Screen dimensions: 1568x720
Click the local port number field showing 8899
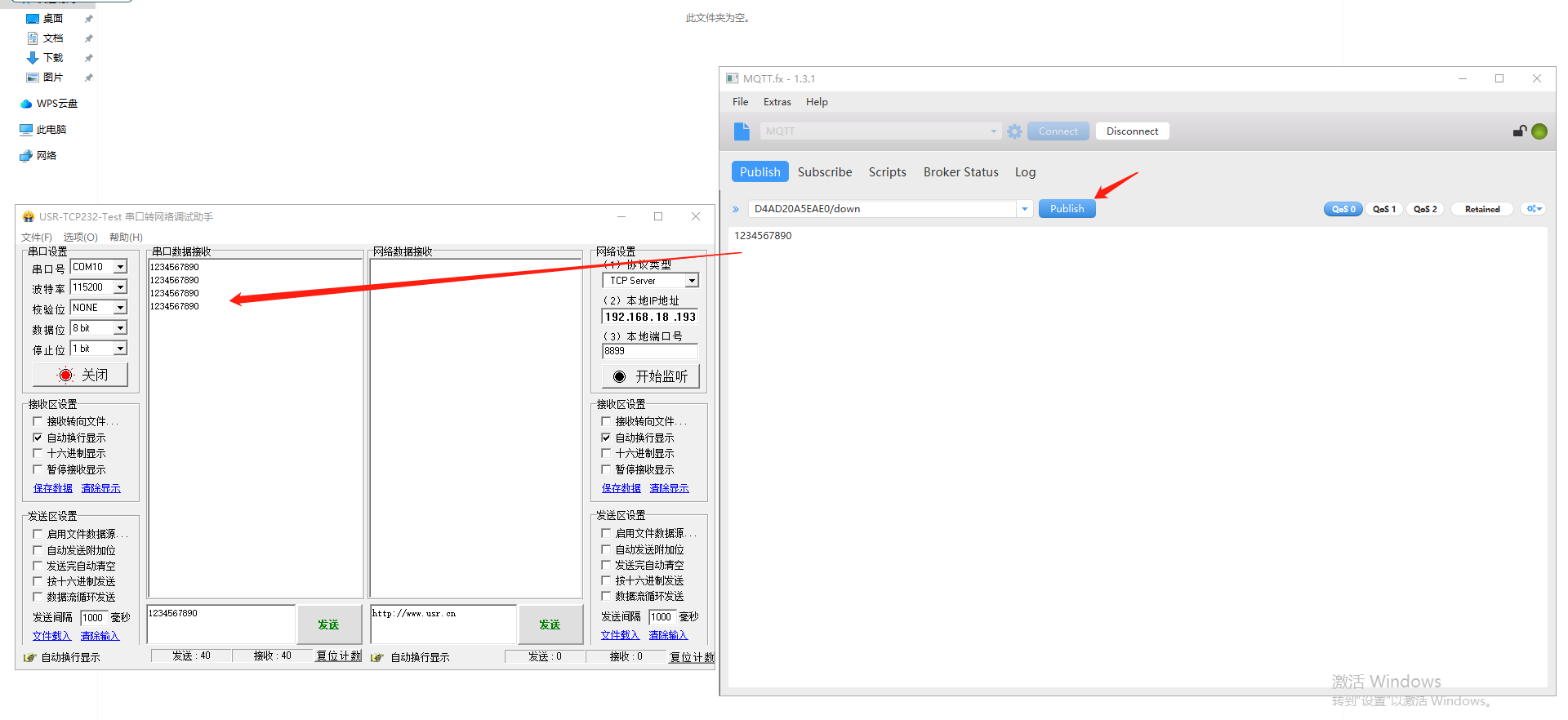point(649,351)
